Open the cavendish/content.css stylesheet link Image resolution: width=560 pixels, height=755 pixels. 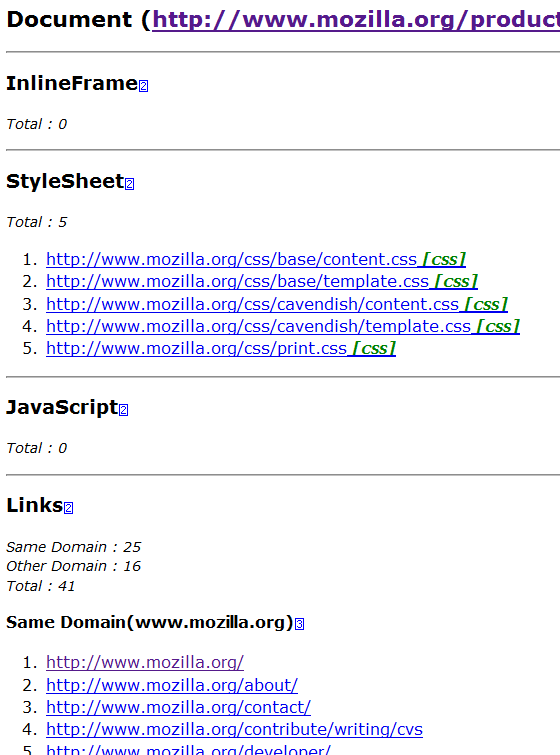tap(252, 304)
